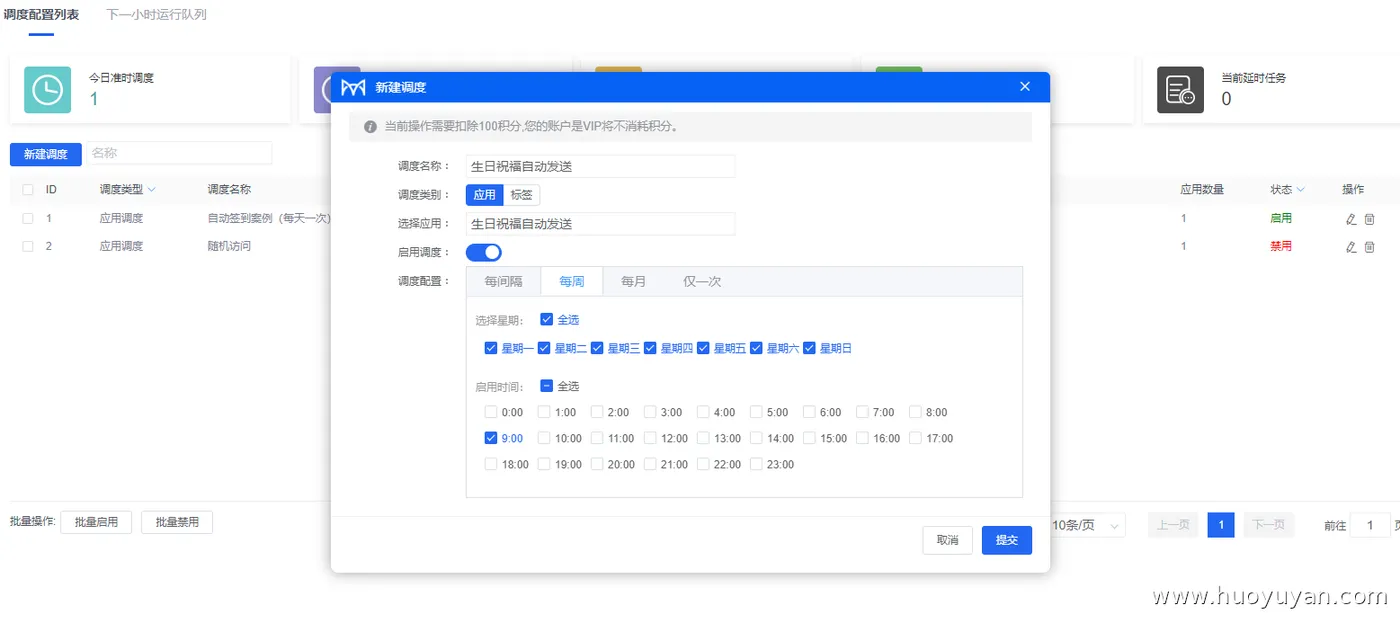
Task: Close the 新建调度 dialog
Action: coord(1025,87)
